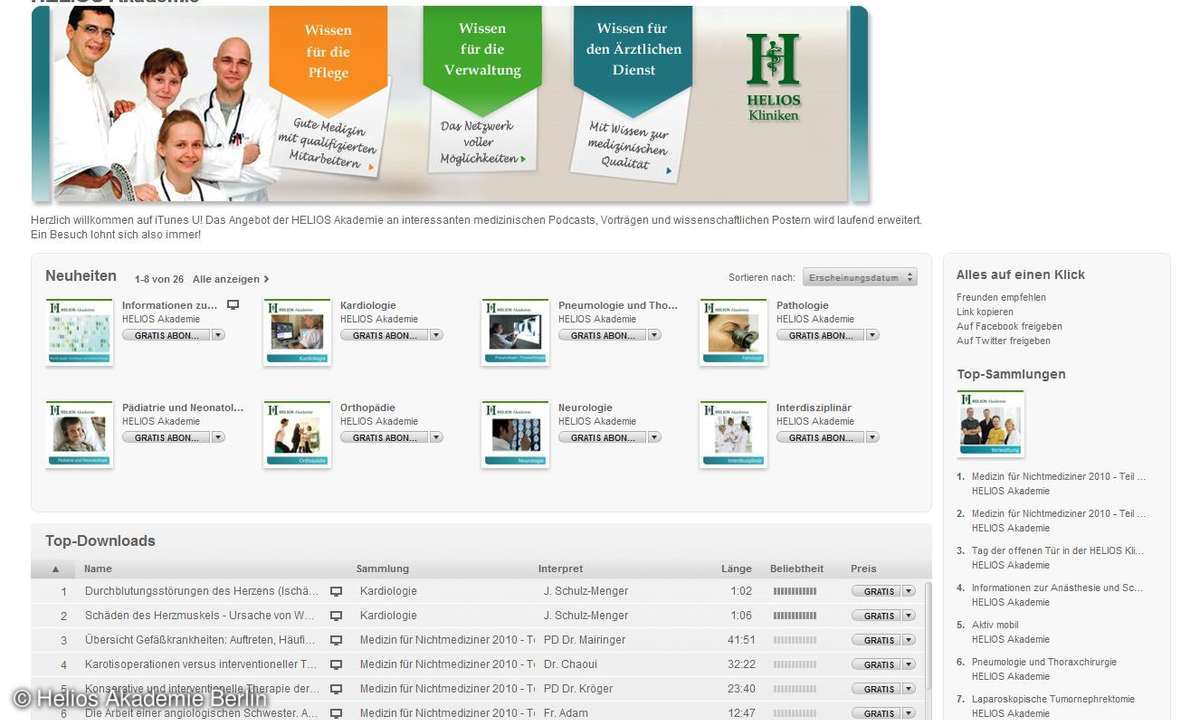
Task: Subscribe free to Pathologie collection
Action: (820, 335)
